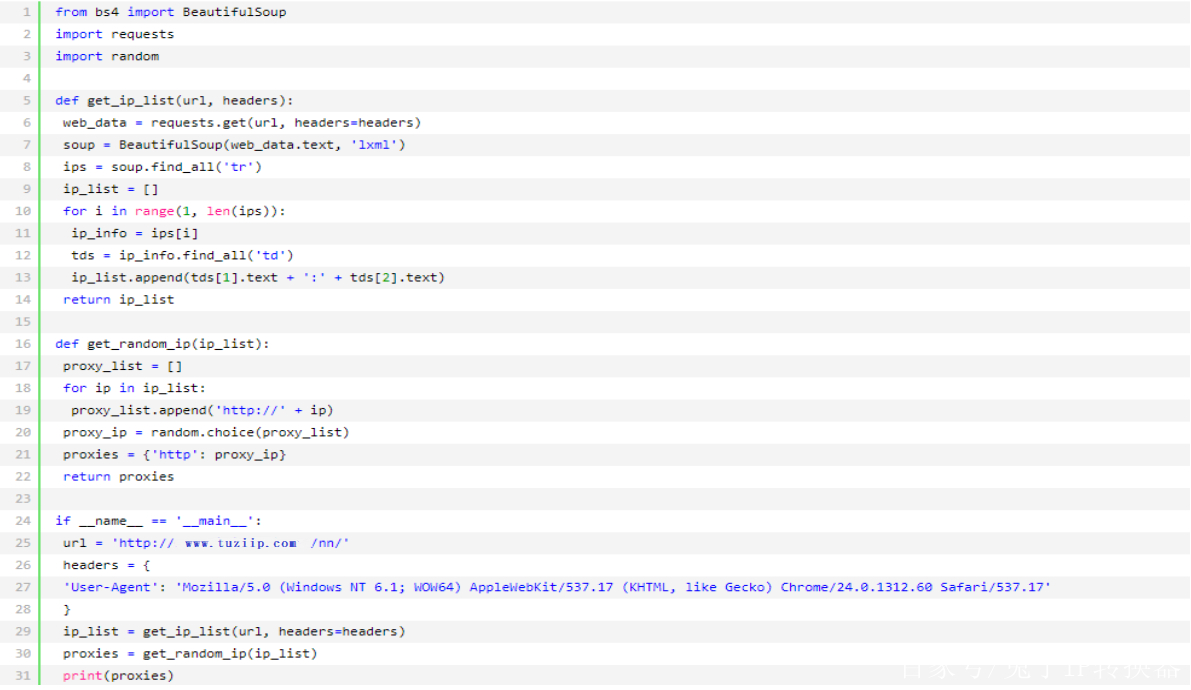Click the 'web_data = requests.get' line
This screenshot has height=690, width=1191.
(x=242, y=122)
